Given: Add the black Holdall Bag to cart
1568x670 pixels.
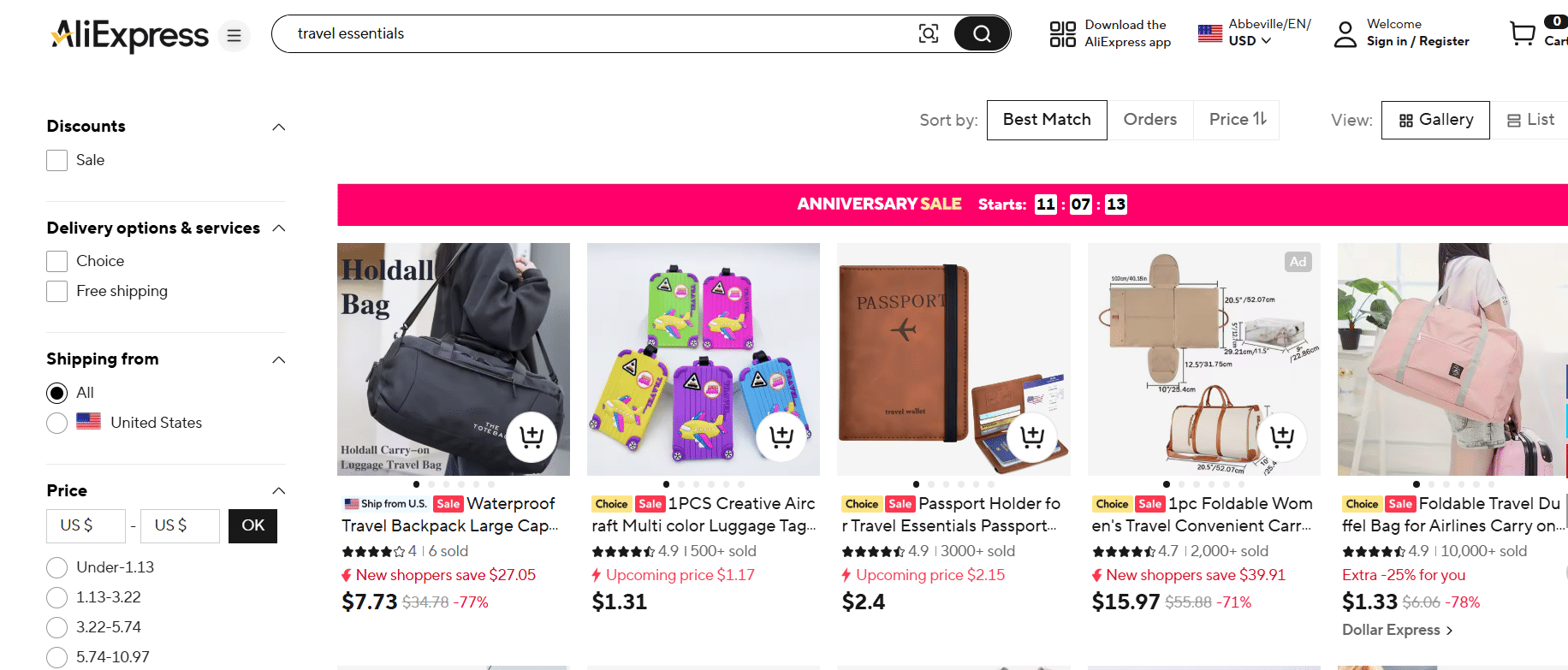Looking at the screenshot, I should [532, 436].
